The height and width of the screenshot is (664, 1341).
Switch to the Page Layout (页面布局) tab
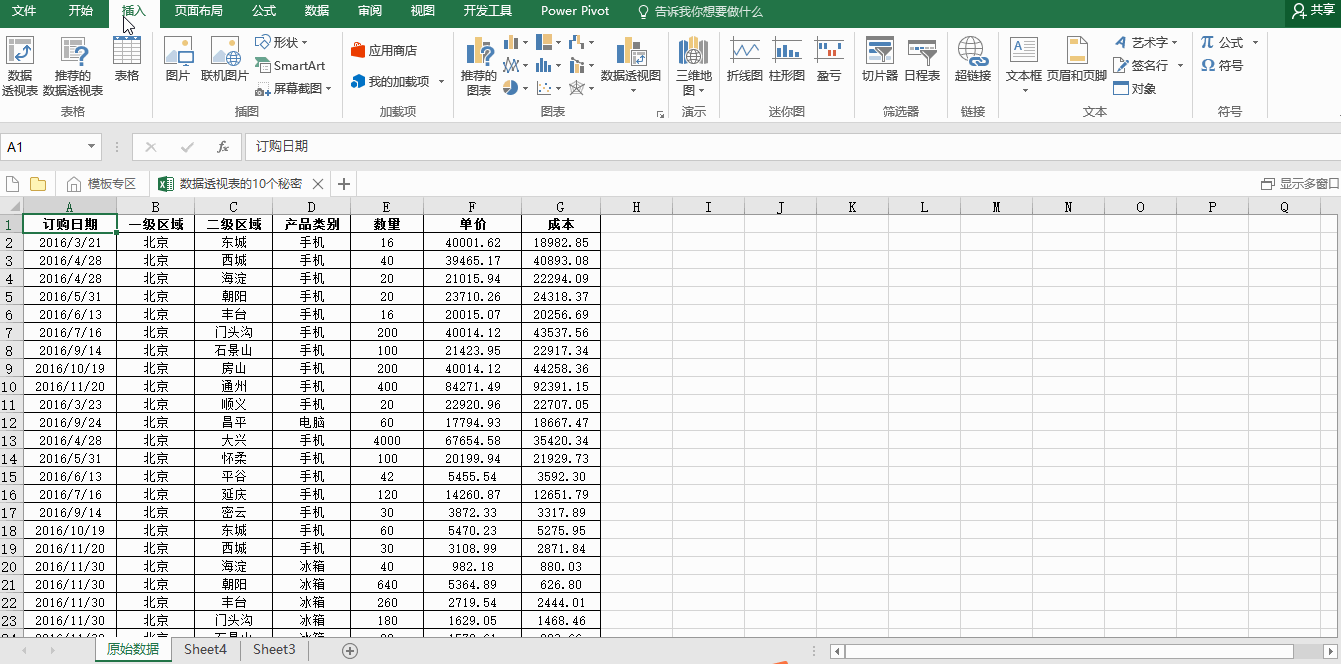click(x=198, y=11)
